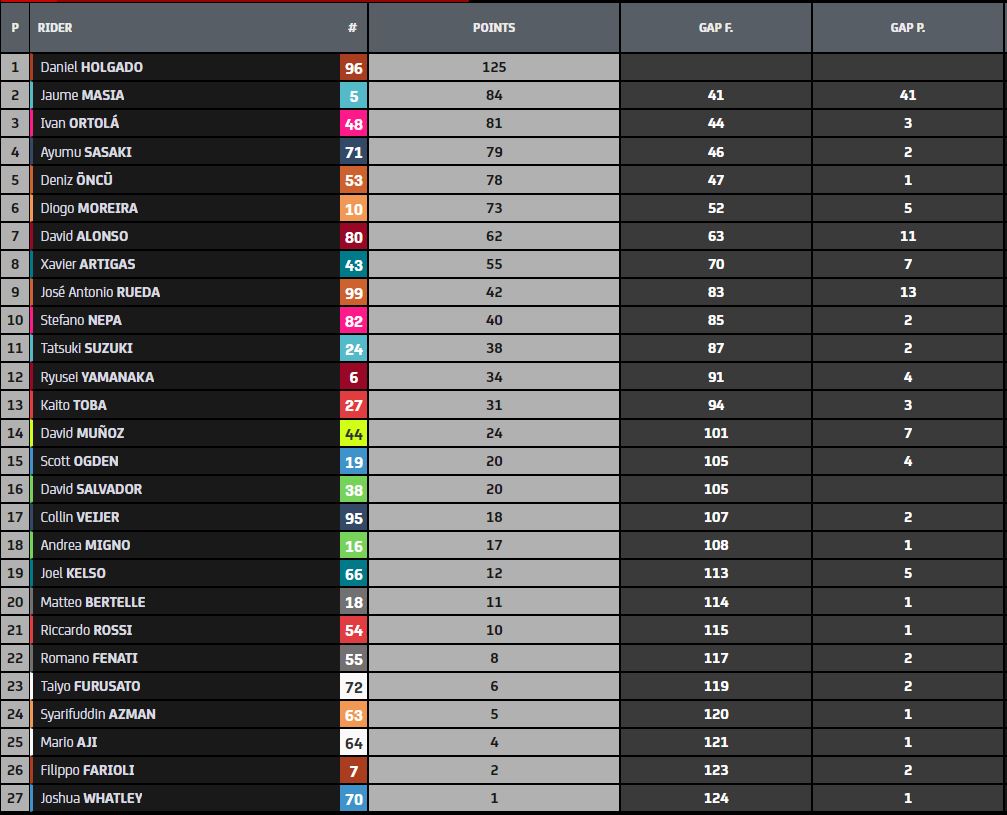Sort by the POINTS column header
This screenshot has width=1007, height=815.
[x=494, y=28]
